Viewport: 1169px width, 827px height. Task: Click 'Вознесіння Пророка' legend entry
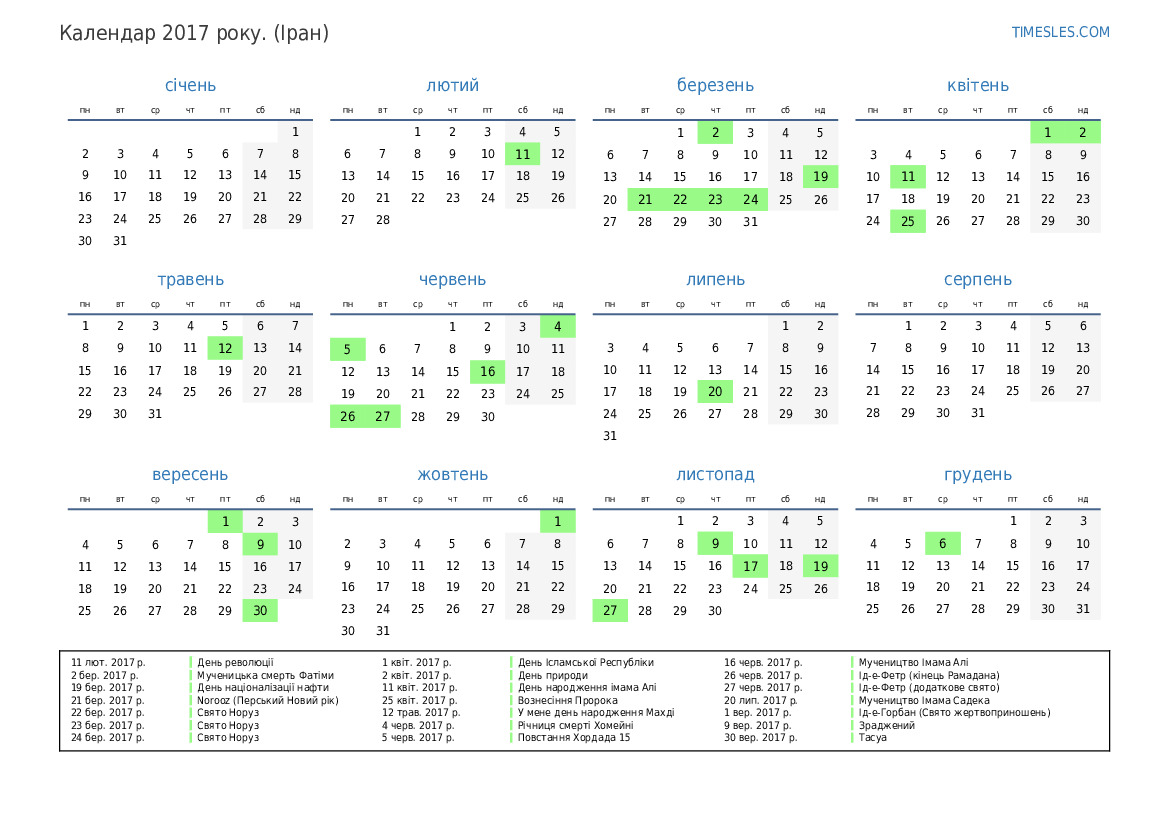click(567, 700)
